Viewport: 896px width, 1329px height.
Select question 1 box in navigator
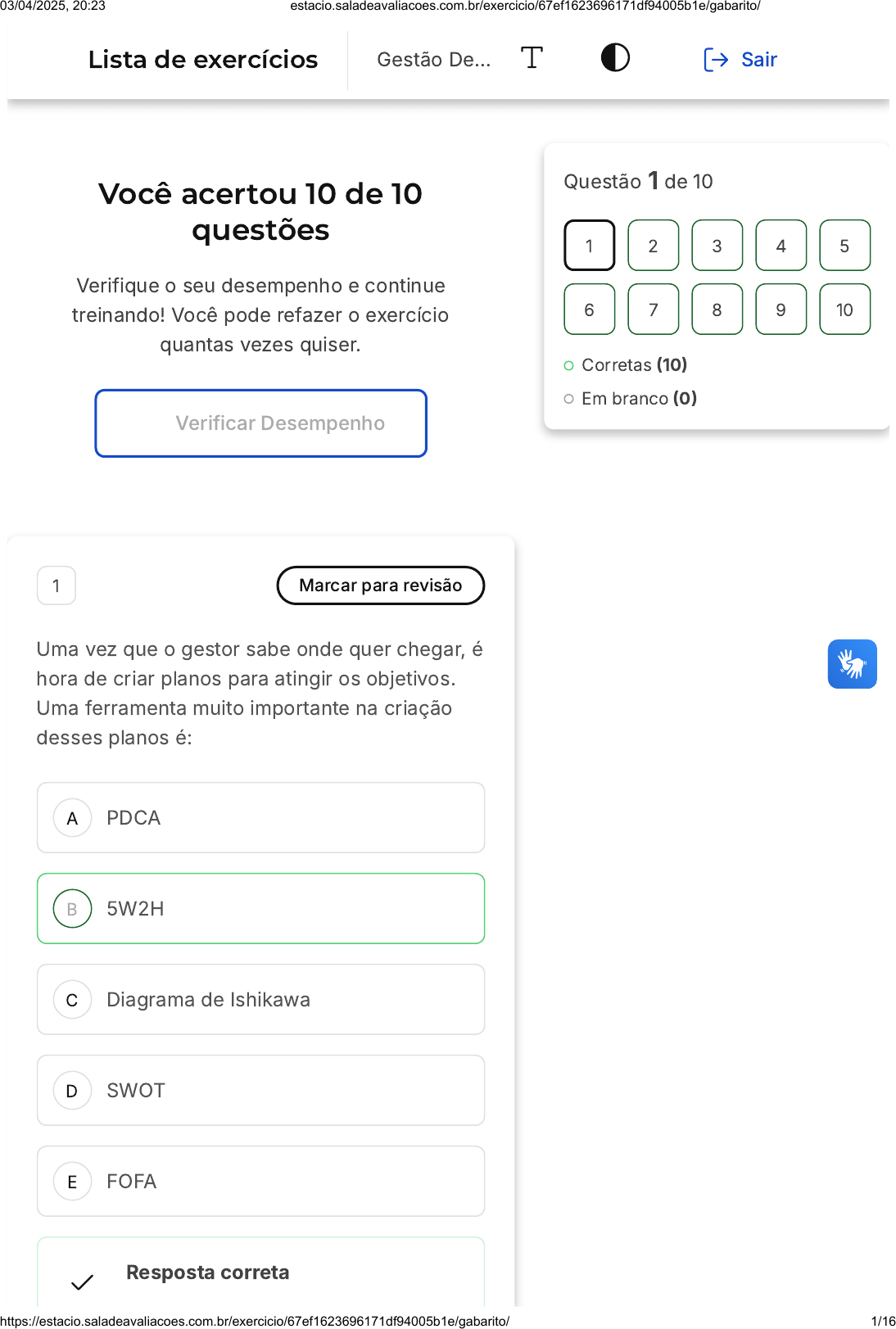click(589, 246)
